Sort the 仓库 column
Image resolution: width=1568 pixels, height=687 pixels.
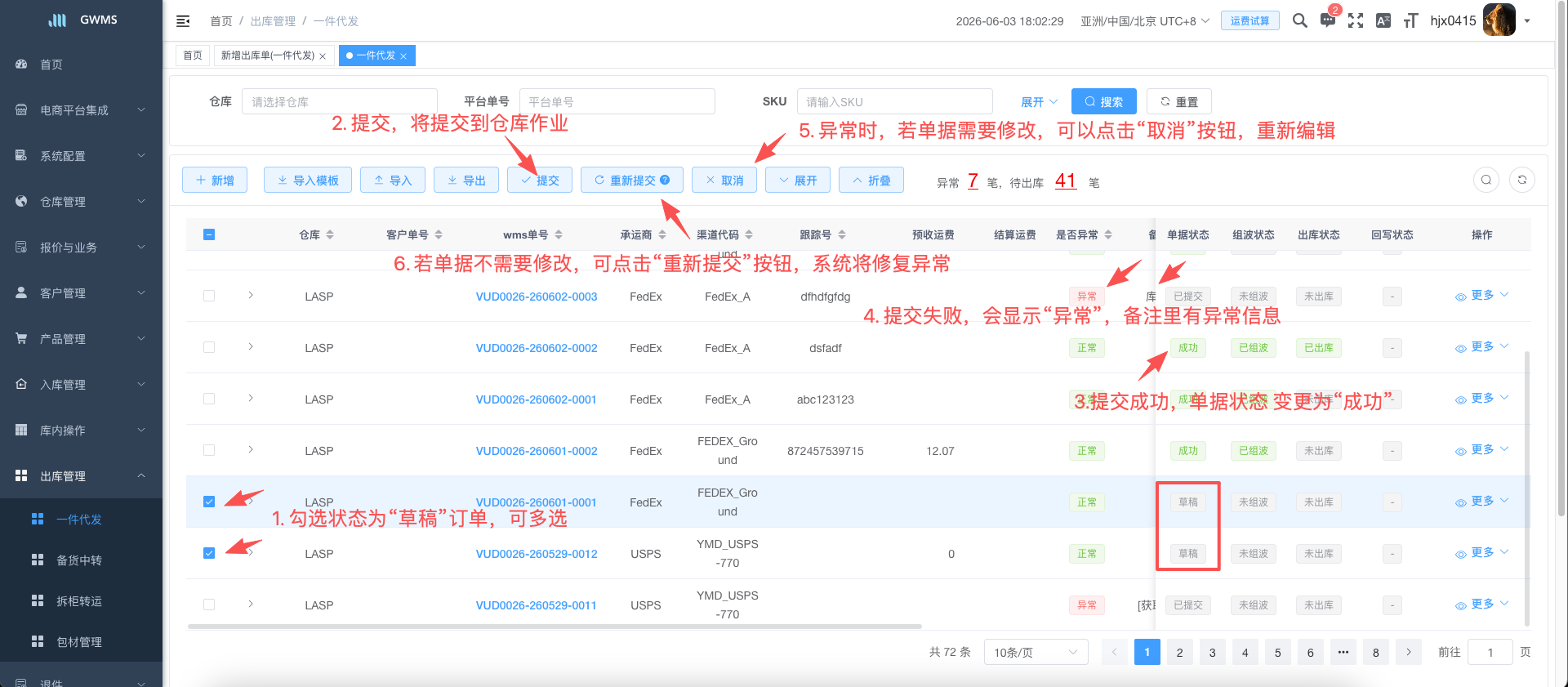[330, 234]
